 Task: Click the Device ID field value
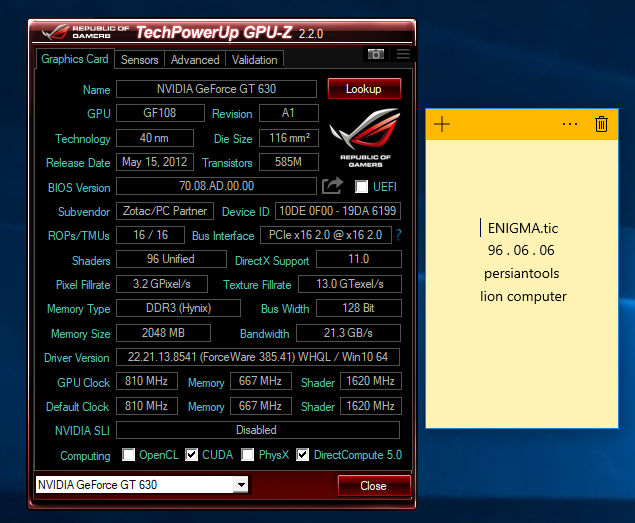[338, 211]
